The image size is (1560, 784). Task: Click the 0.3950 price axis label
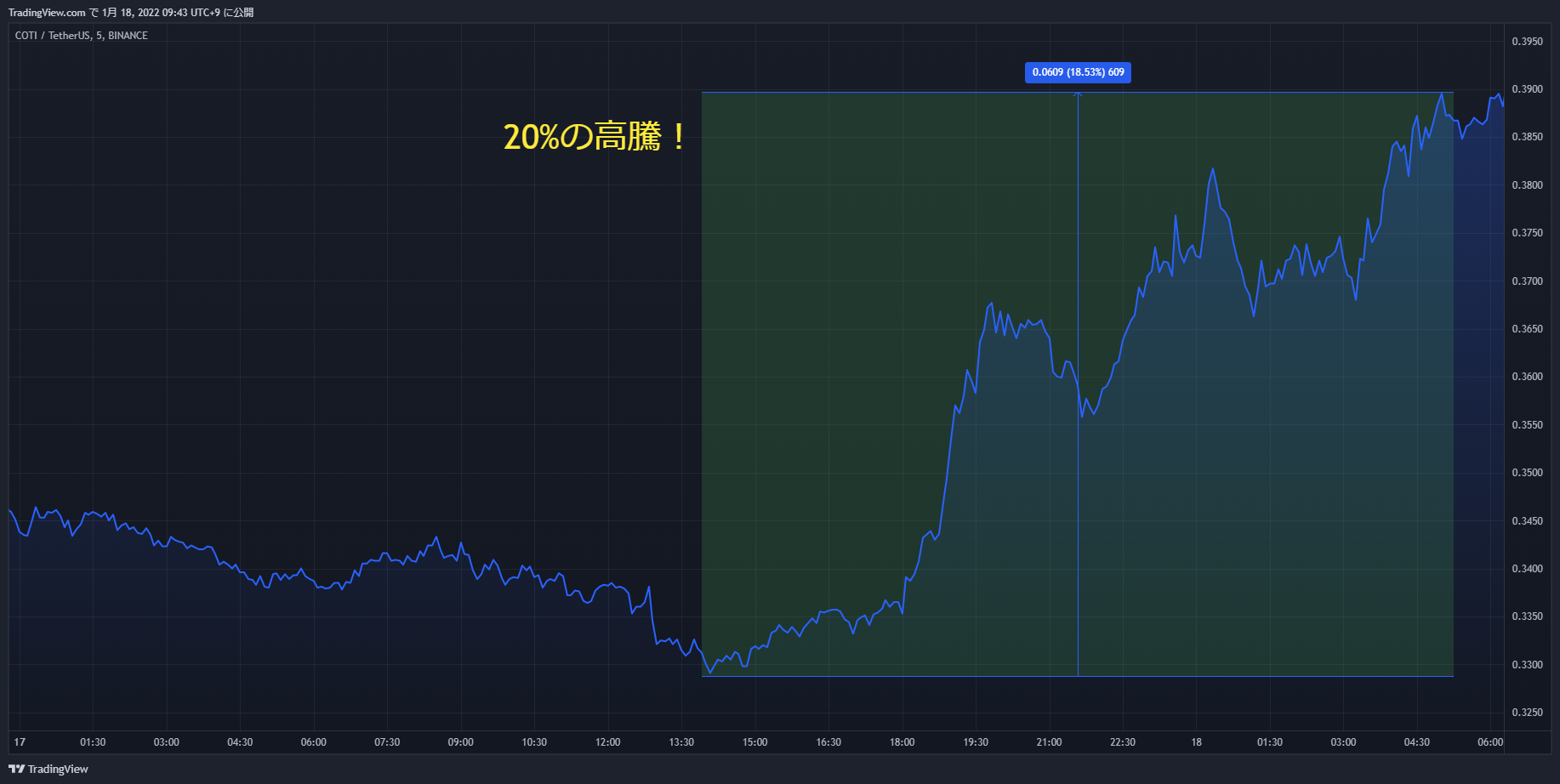[x=1527, y=42]
